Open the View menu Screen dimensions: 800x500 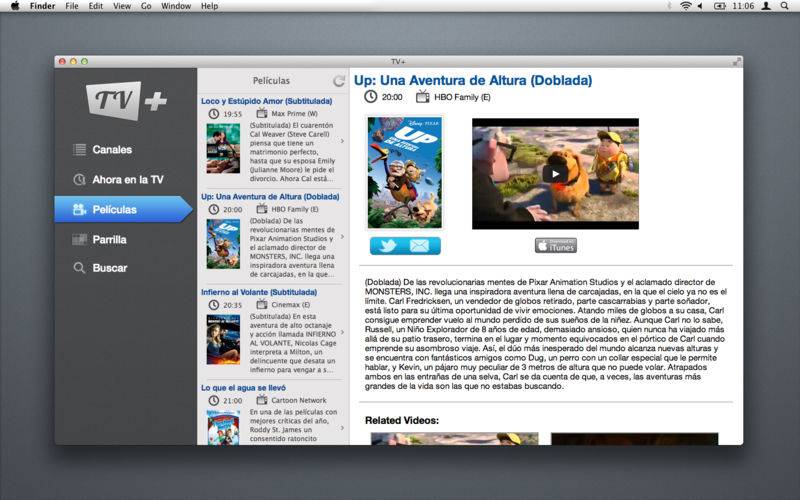(x=122, y=6)
